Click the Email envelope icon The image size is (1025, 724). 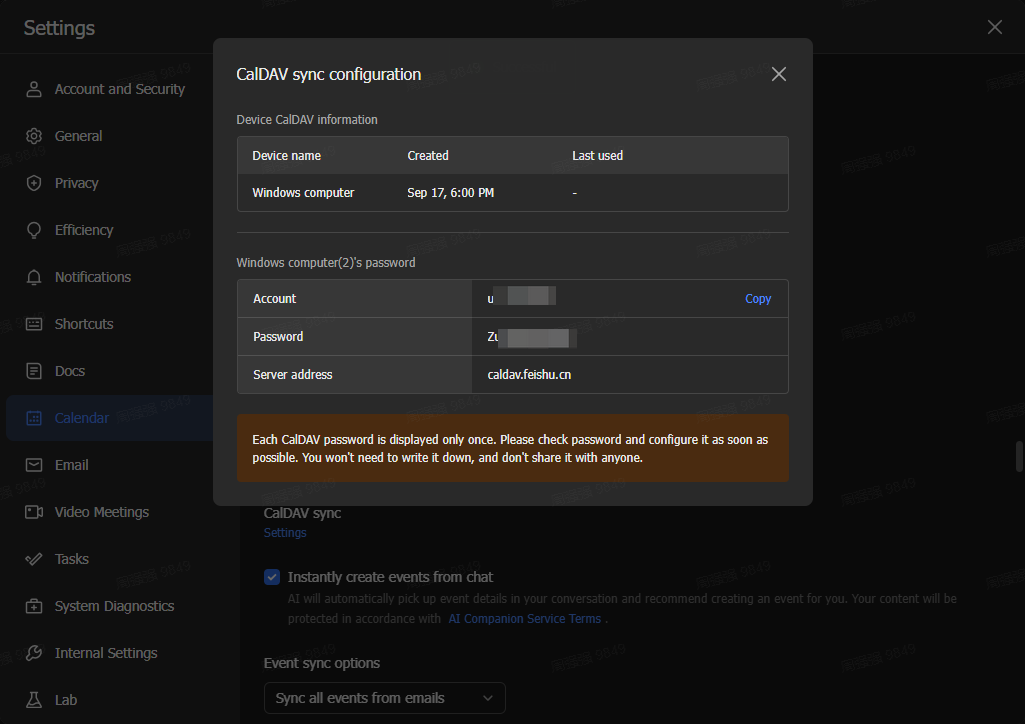[x=34, y=465]
